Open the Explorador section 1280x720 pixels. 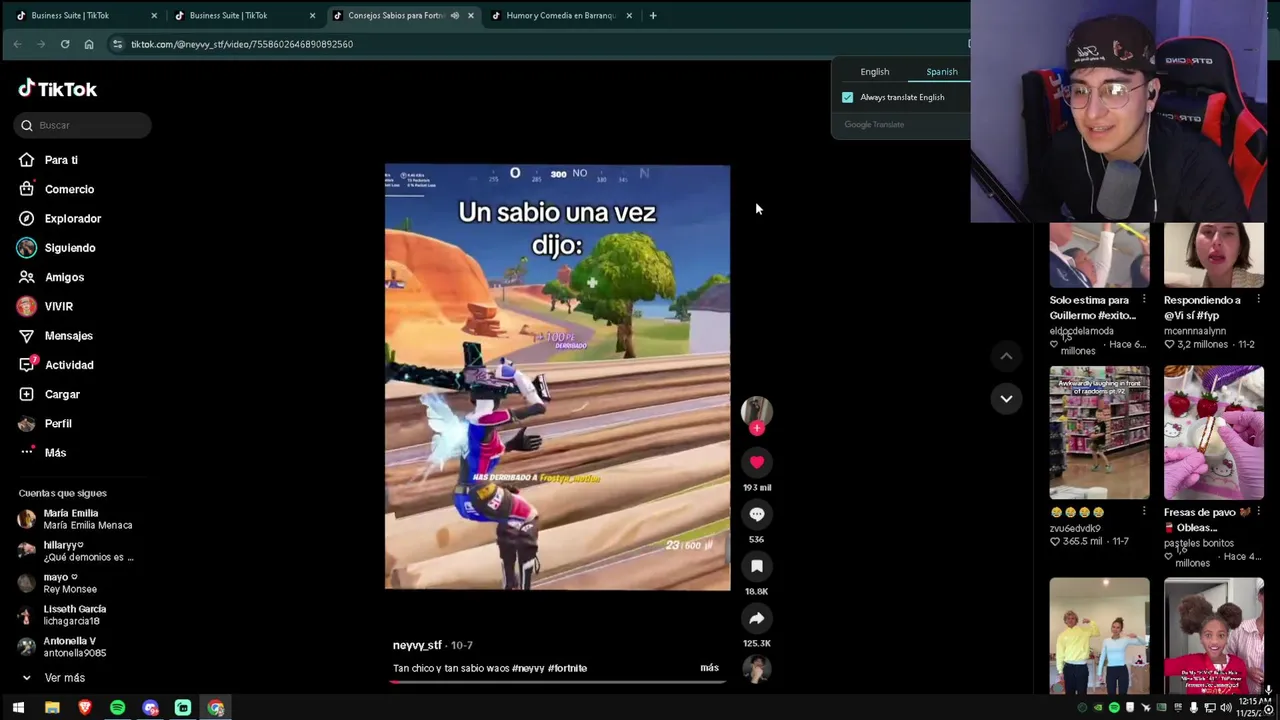click(x=59, y=218)
